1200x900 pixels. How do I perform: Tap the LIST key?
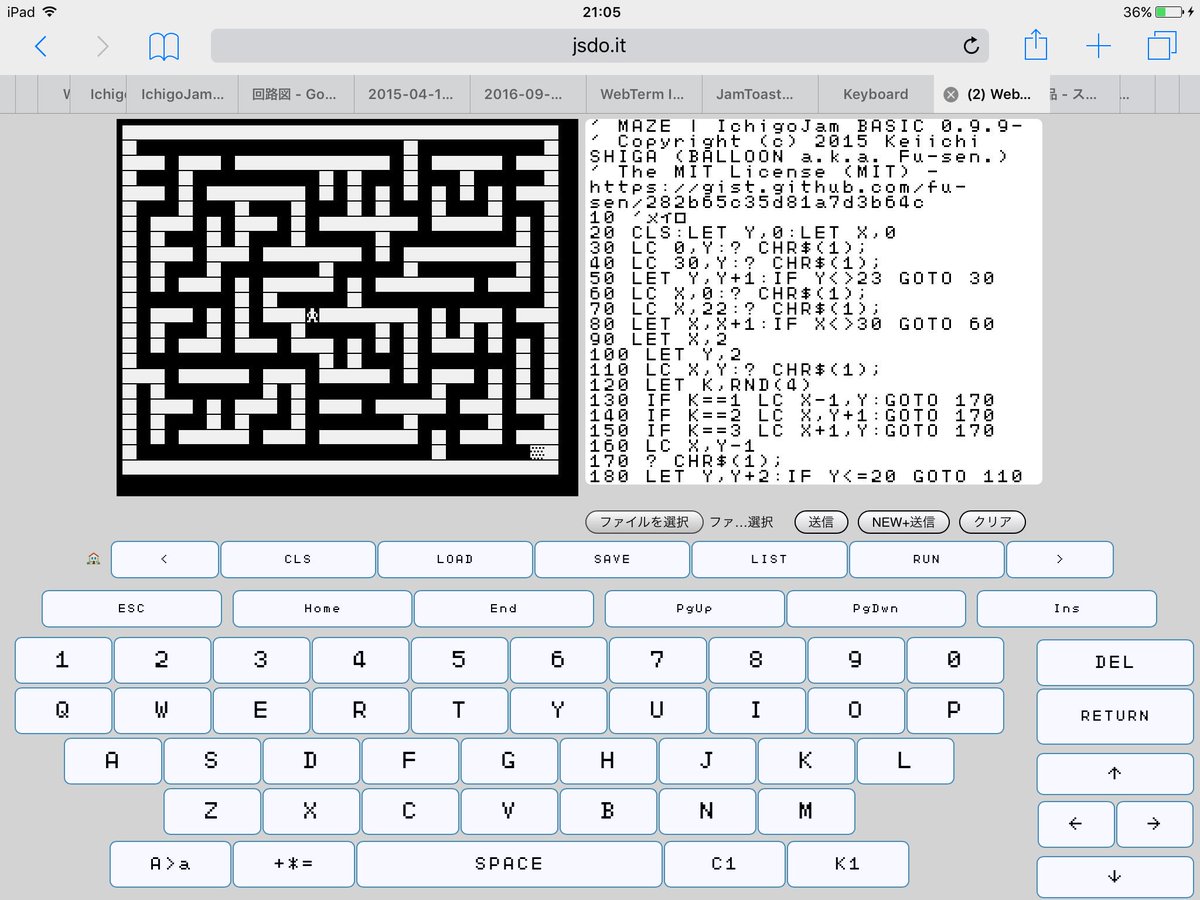769,559
